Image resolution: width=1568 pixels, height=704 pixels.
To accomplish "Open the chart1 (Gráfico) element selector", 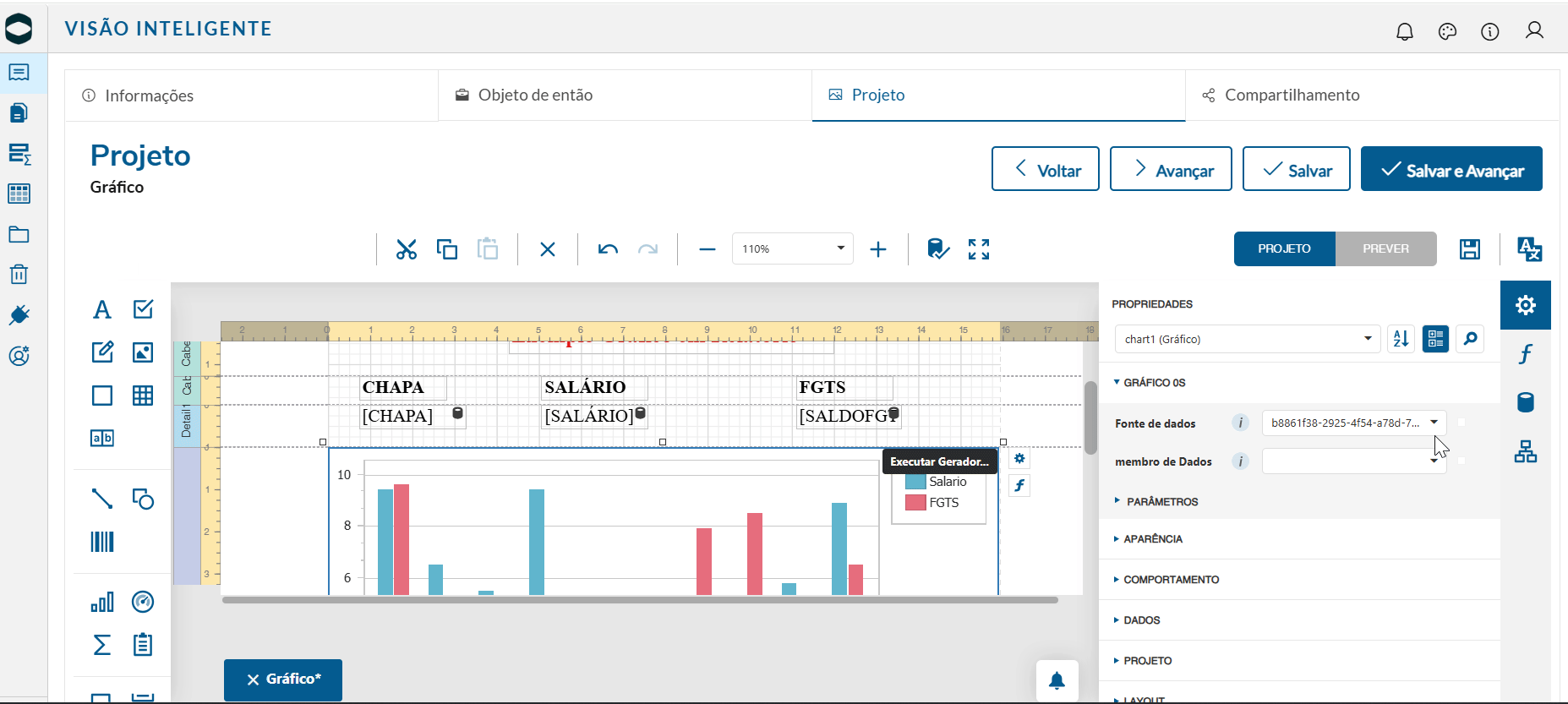I will point(1248,339).
